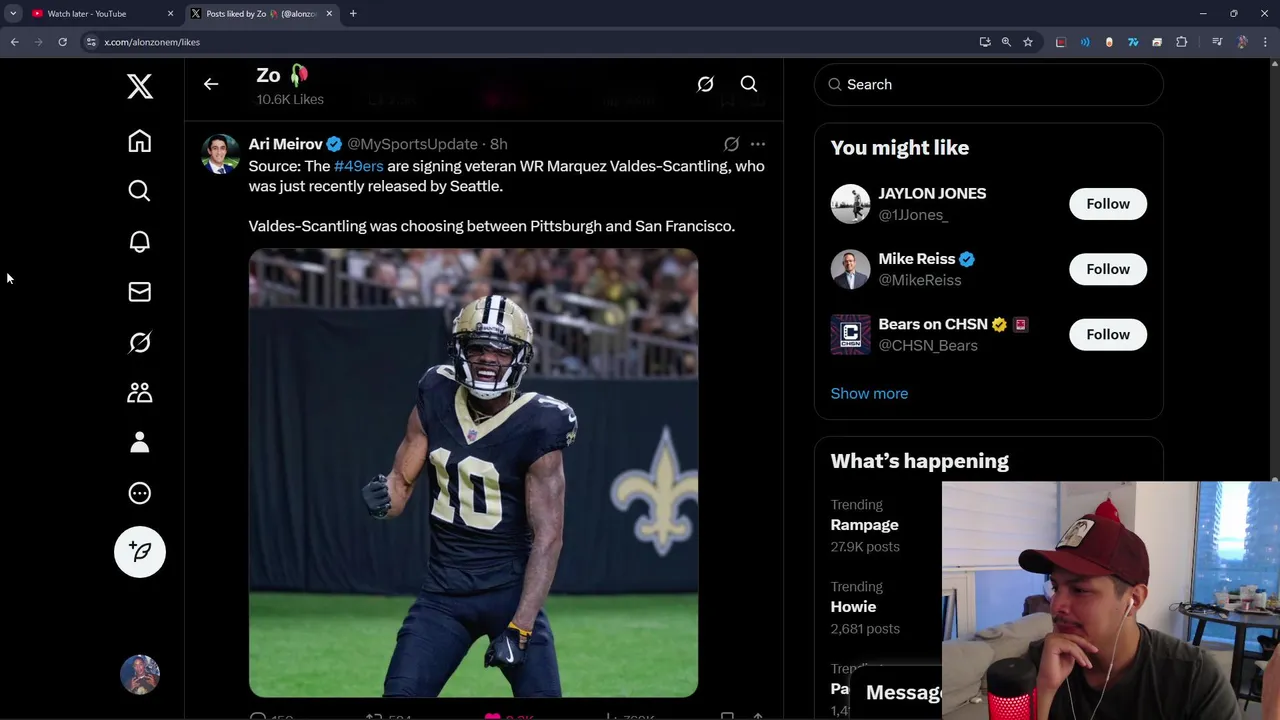Screen dimensions: 1280x720
Task: Open a new browser tab
Action: pos(353,14)
